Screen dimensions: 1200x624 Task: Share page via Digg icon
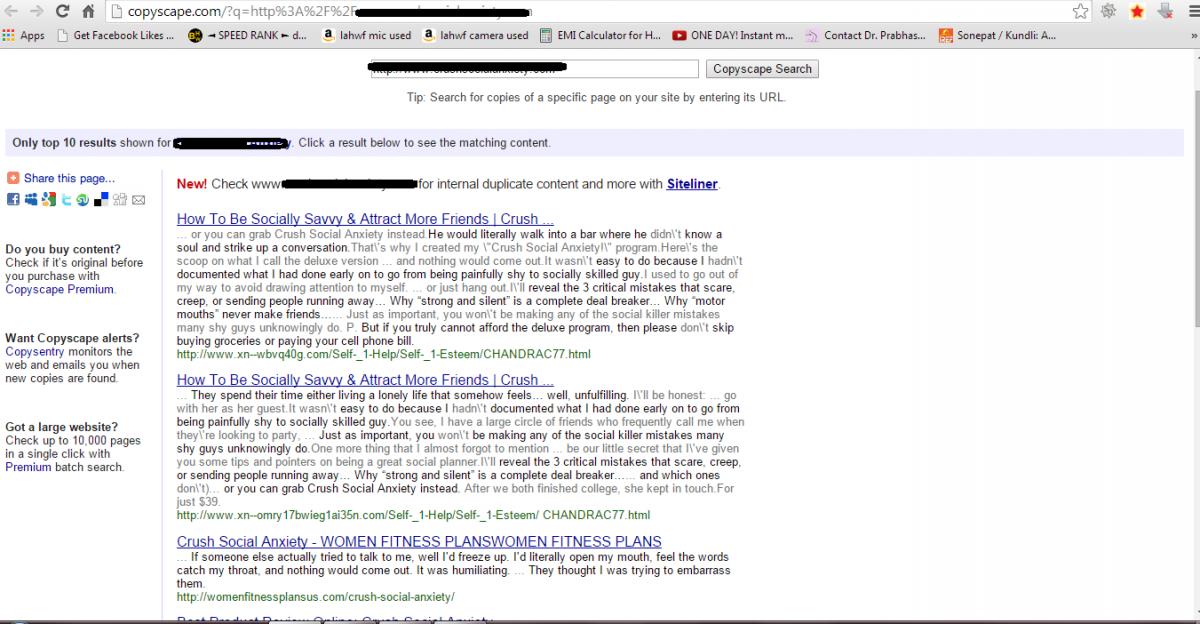(x=120, y=199)
